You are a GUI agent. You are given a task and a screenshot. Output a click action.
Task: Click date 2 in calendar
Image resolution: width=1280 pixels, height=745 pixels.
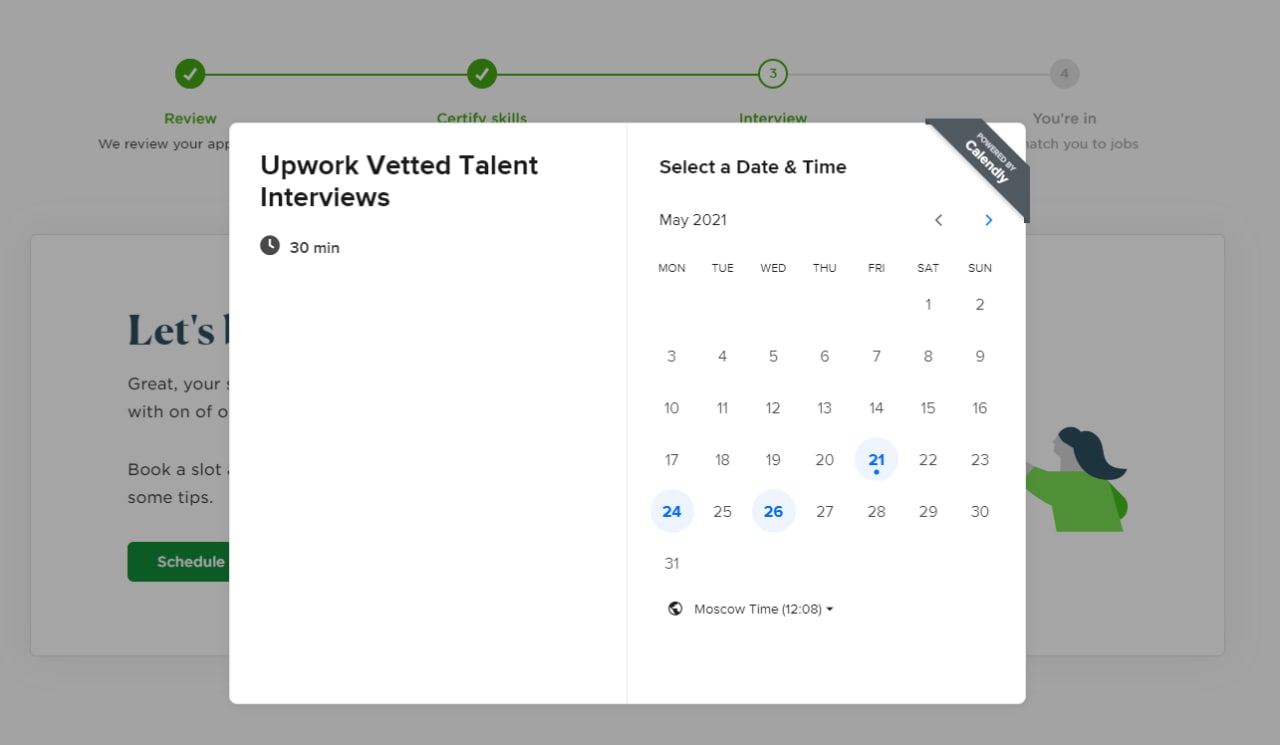980,305
